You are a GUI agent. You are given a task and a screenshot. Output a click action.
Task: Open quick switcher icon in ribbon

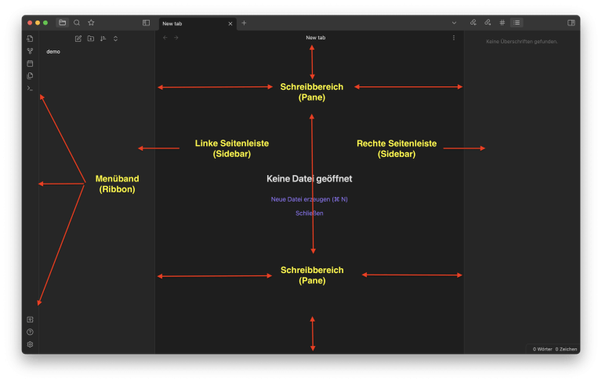(x=30, y=38)
